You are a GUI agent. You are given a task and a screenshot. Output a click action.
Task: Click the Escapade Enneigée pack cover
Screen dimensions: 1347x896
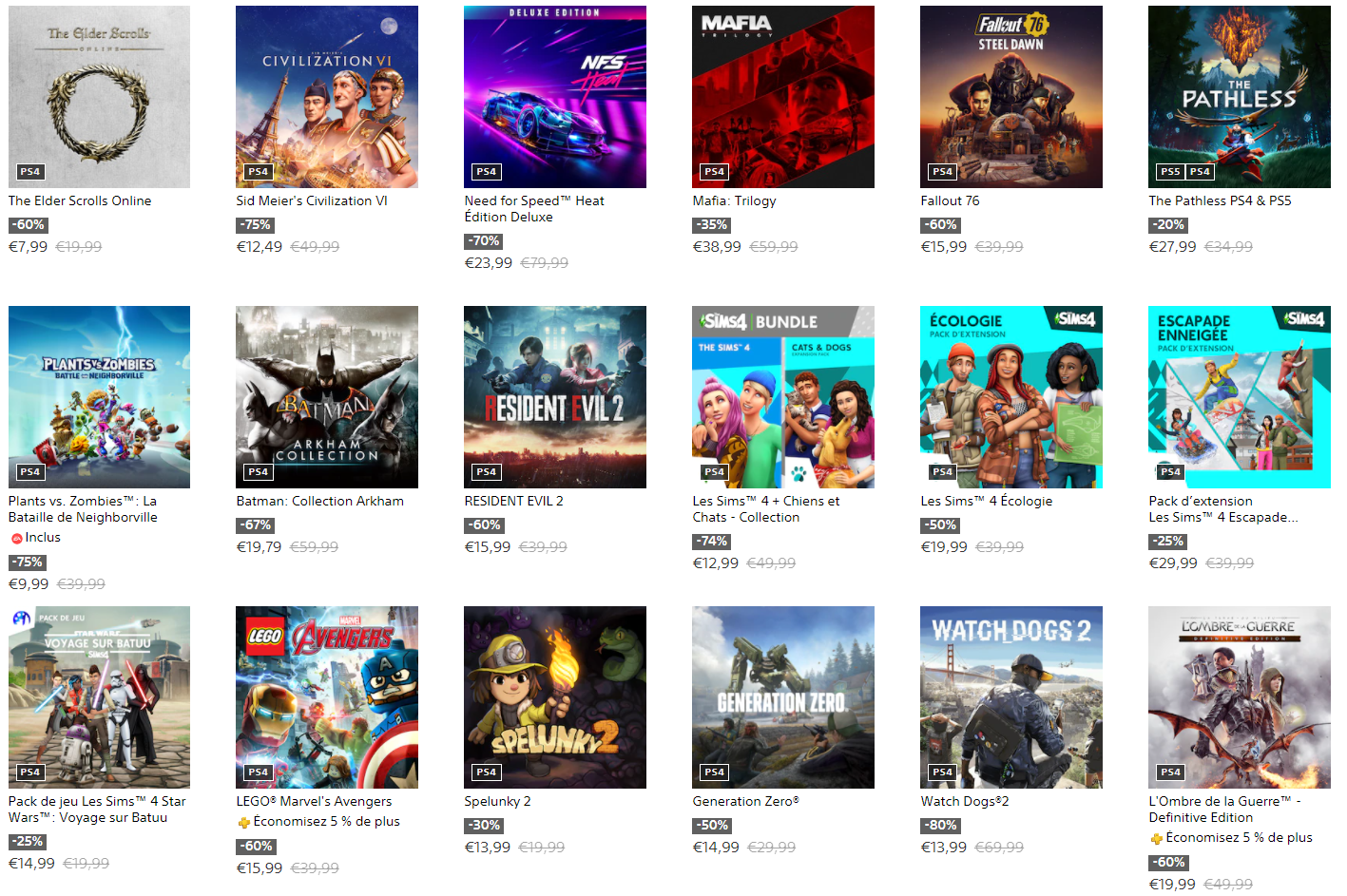click(1240, 397)
